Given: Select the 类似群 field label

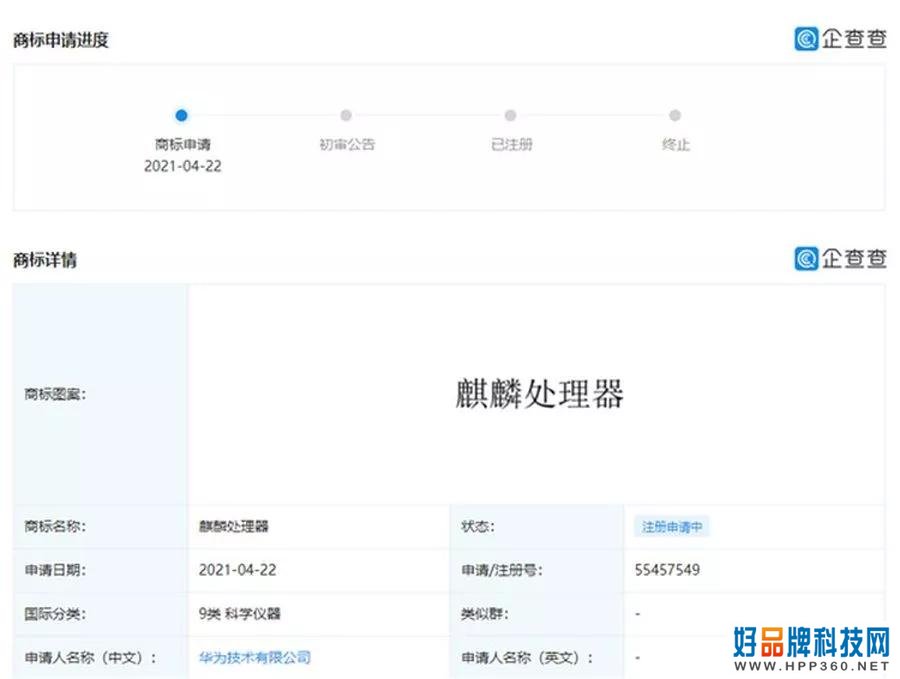Looking at the screenshot, I should pos(484,614).
